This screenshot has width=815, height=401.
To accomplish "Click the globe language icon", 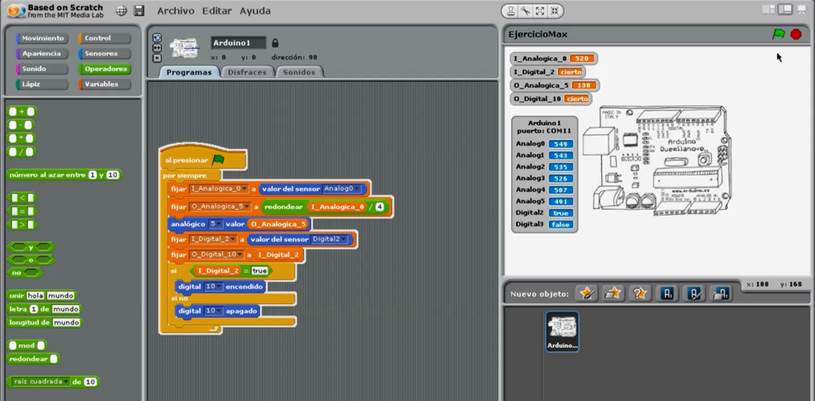I will point(122,11).
